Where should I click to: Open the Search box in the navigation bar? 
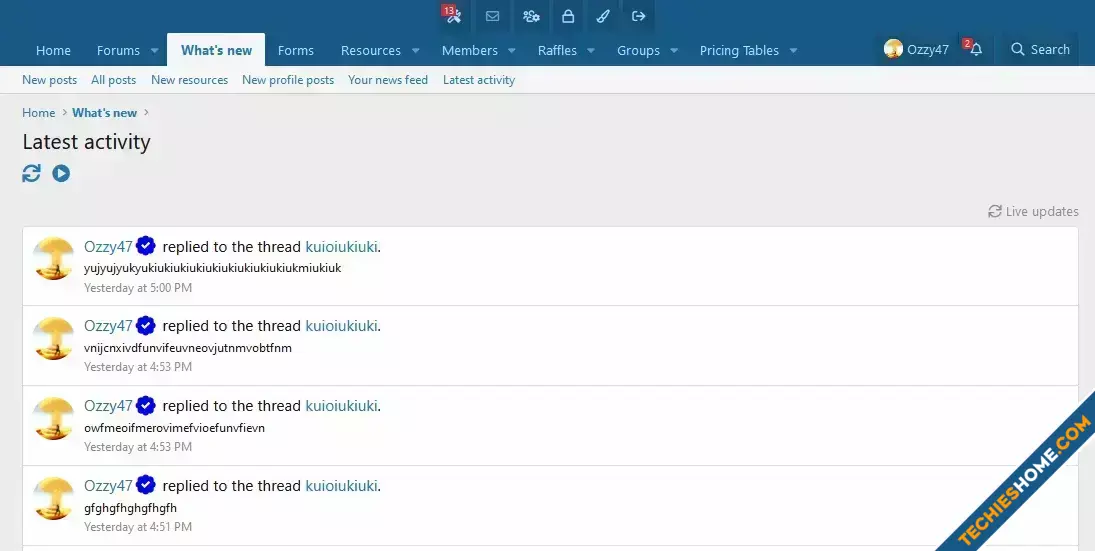point(1041,49)
